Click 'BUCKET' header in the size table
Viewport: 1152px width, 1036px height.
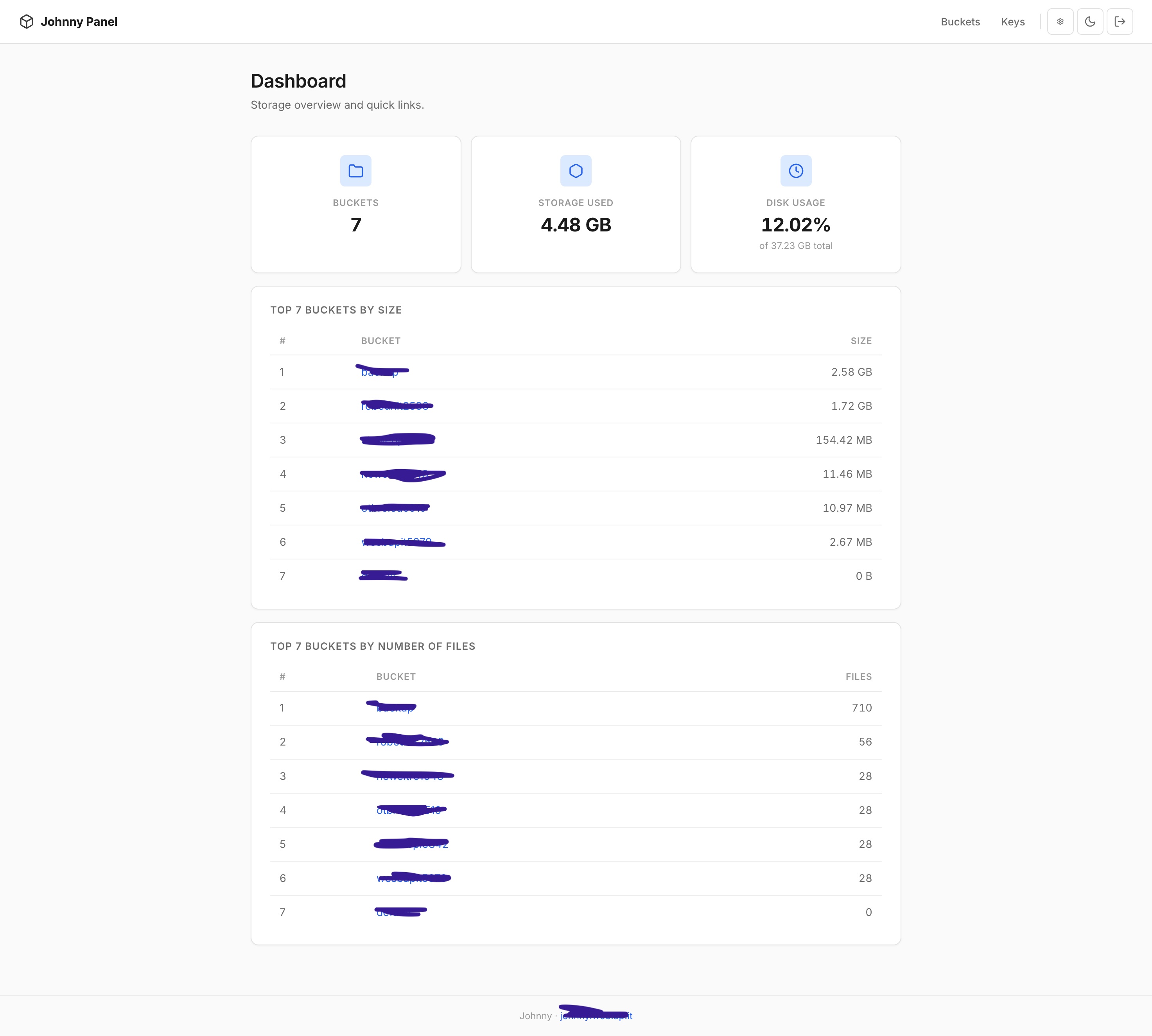[380, 341]
